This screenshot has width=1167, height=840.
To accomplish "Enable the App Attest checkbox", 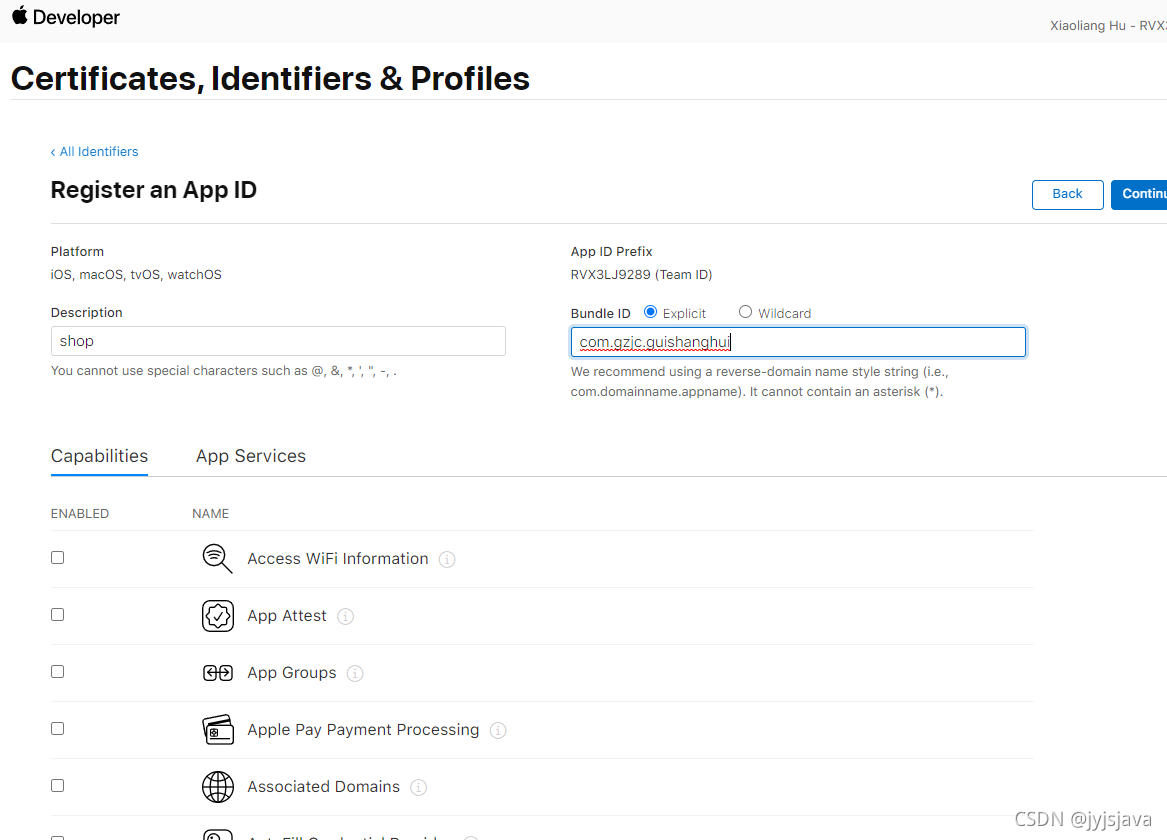I will tap(58, 614).
